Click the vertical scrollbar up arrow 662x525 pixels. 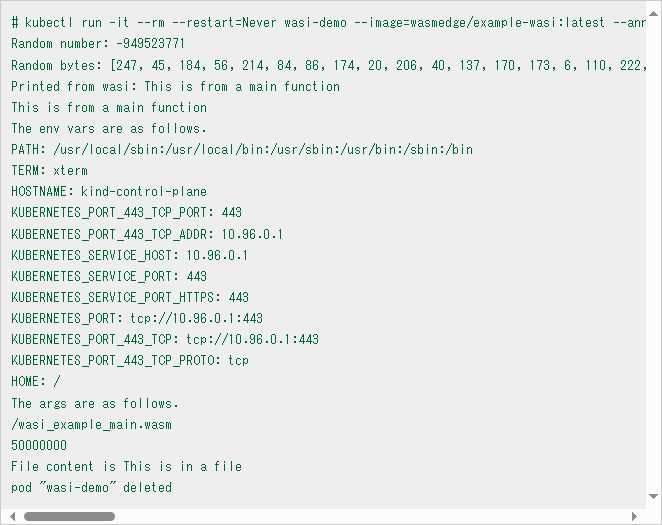[653, 9]
